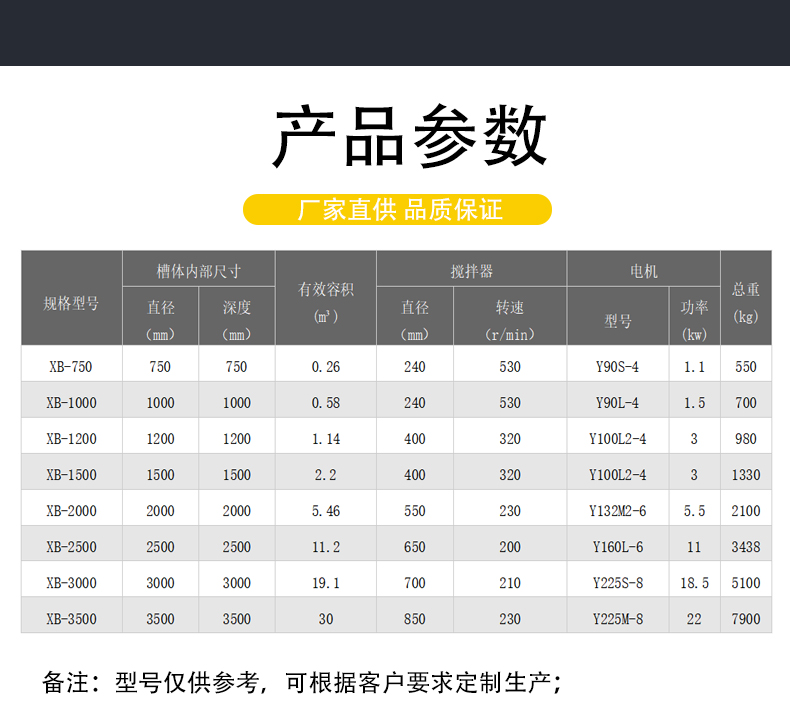Viewport: 790px width, 722px height.
Task: Select the XB-750 model row label
Action: tap(71, 367)
